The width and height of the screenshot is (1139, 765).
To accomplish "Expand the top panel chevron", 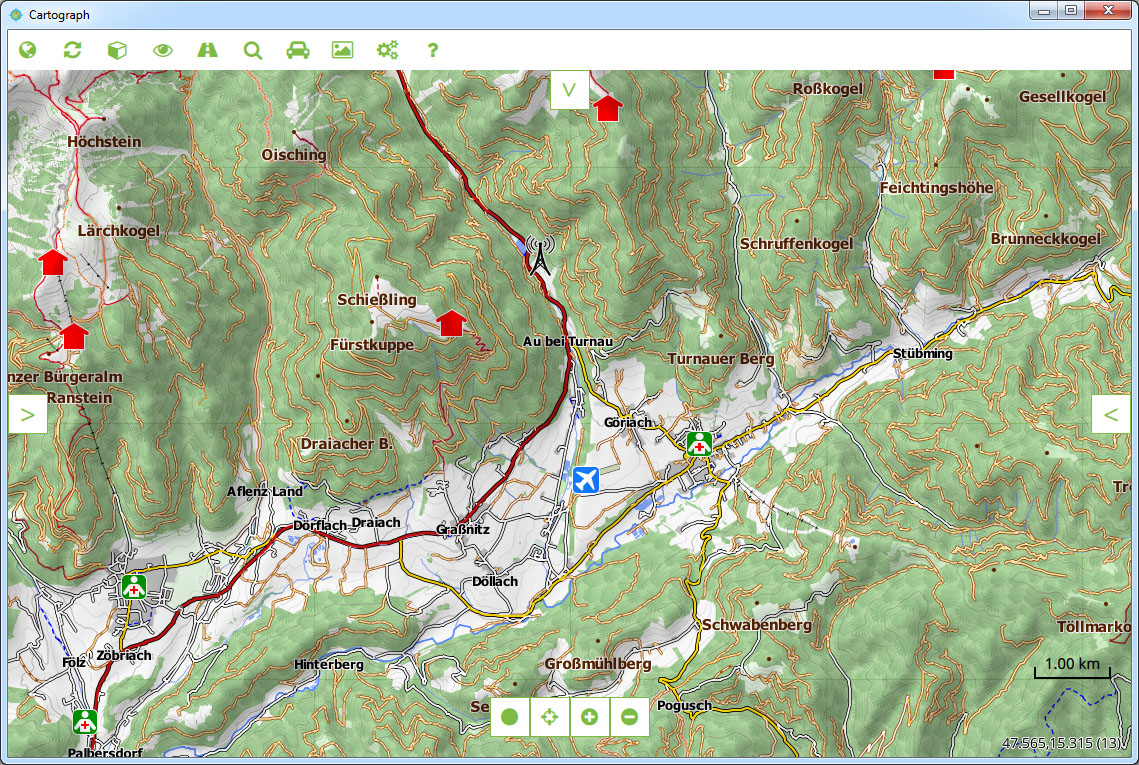I will [569, 89].
